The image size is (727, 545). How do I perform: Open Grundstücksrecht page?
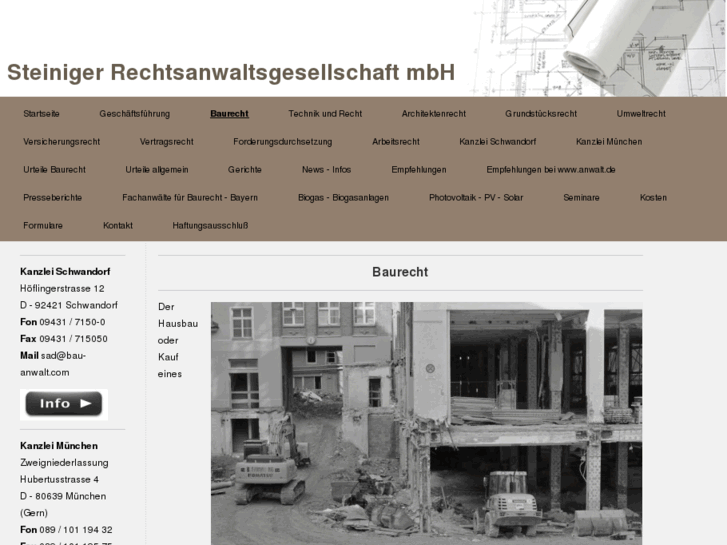coord(541,114)
